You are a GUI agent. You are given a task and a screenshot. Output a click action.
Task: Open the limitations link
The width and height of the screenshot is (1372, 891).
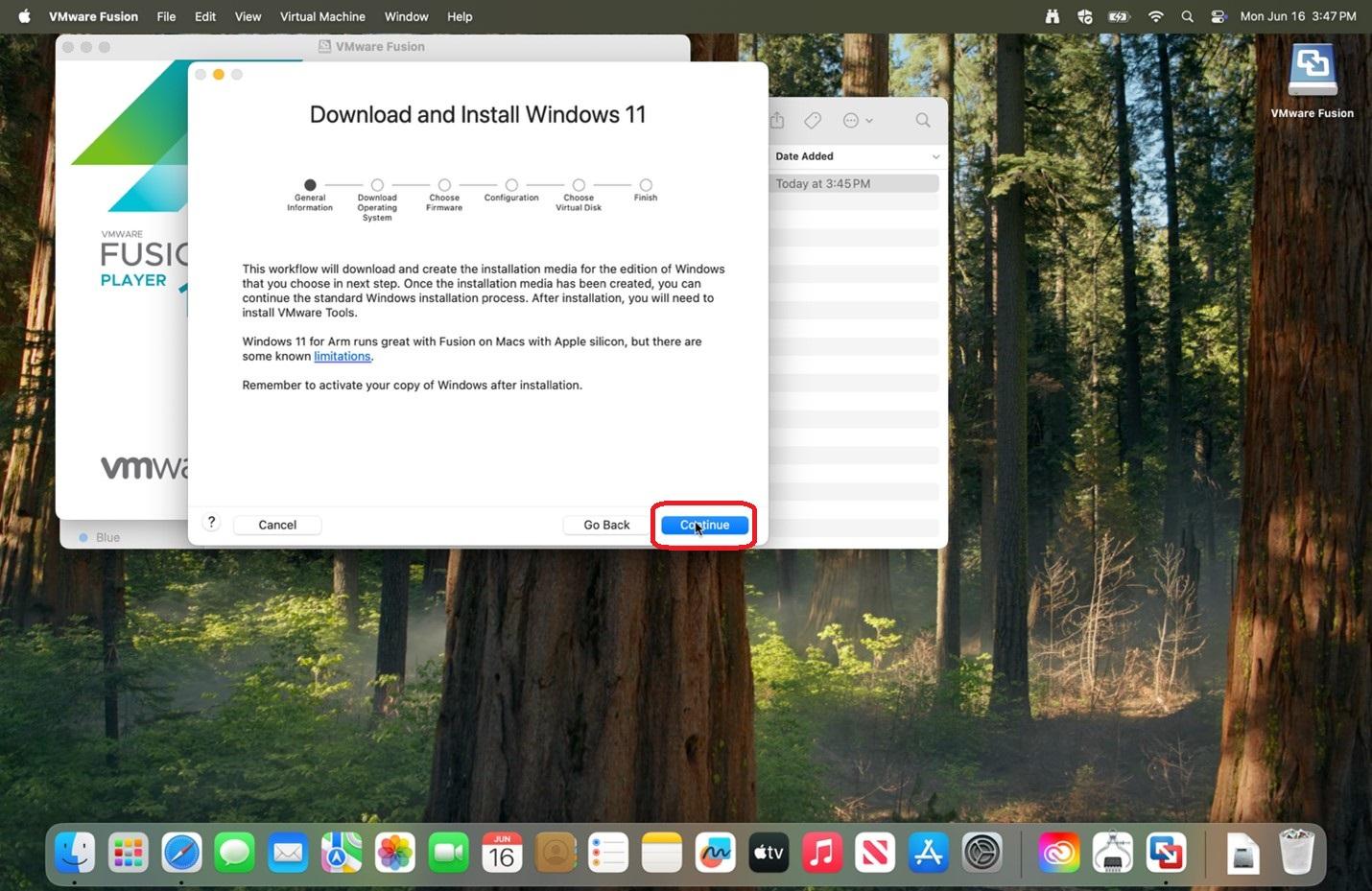343,356
